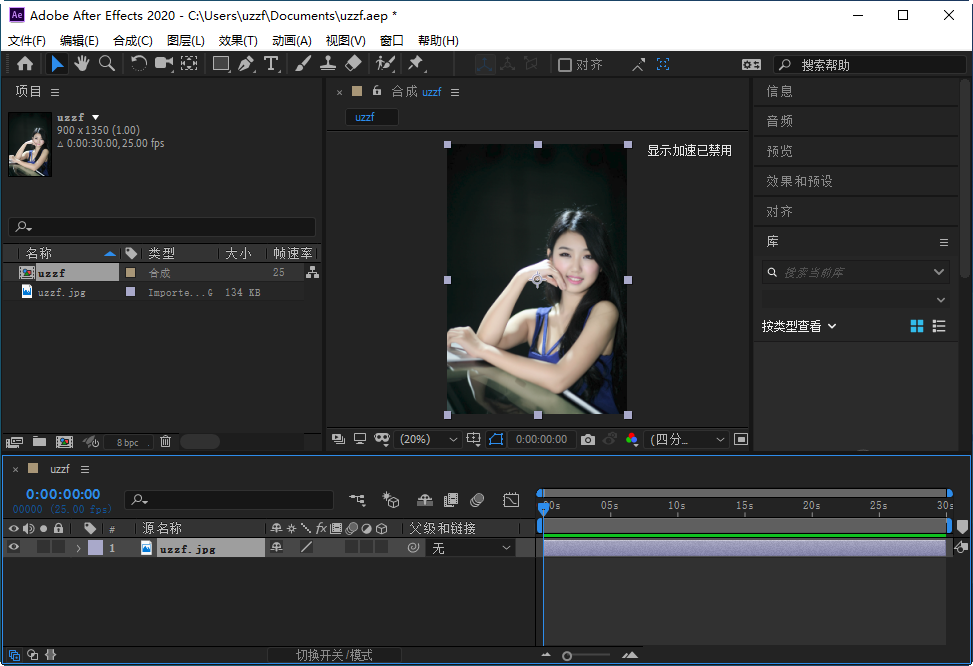
Task: Click the 切换开关/模式 button
Action: point(333,655)
